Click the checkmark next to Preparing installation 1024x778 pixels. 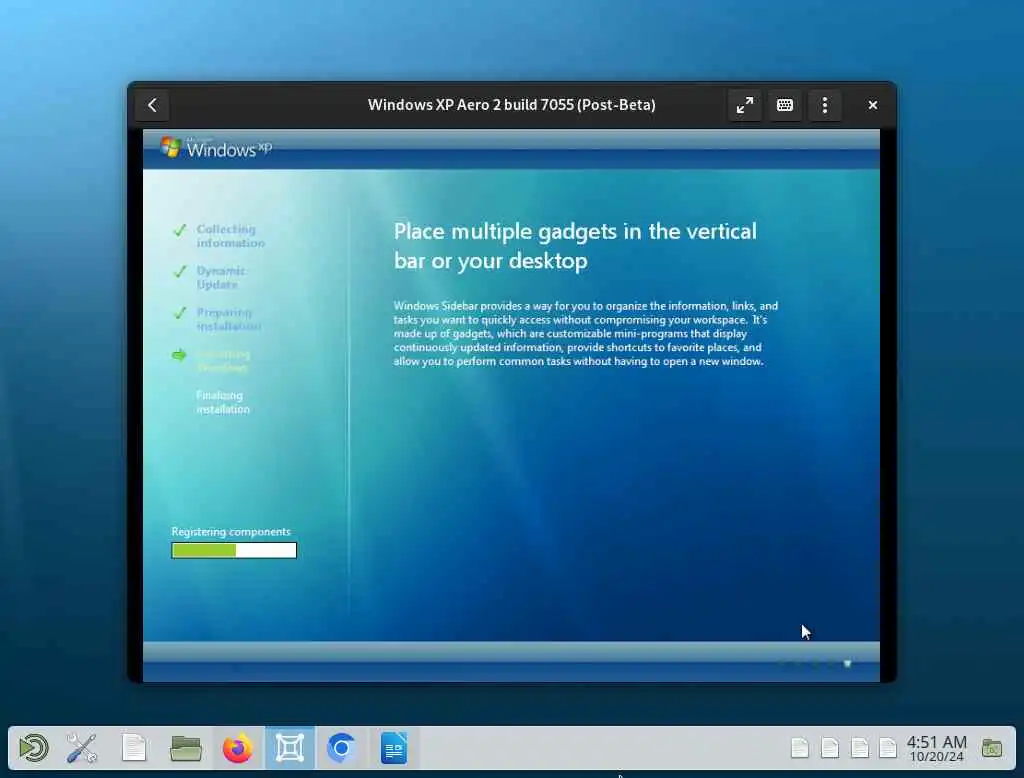pyautogui.click(x=180, y=314)
